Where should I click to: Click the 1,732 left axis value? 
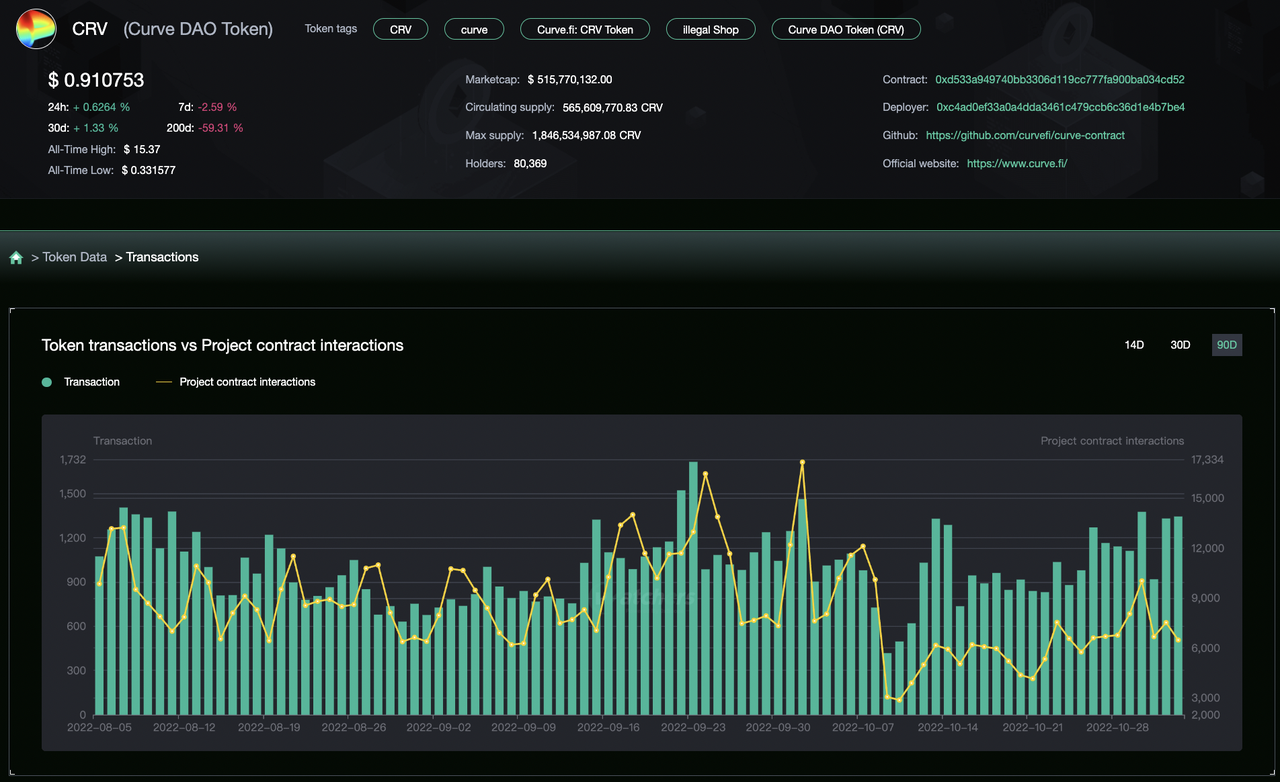point(73,460)
